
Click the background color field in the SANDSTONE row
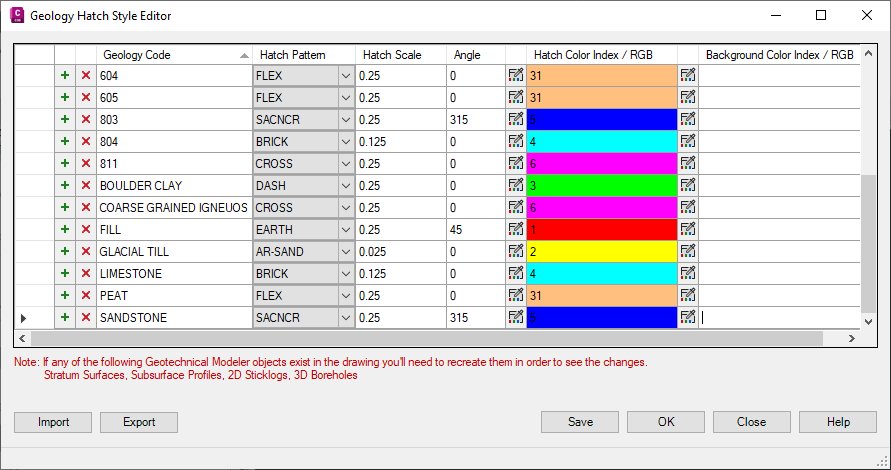pos(780,317)
